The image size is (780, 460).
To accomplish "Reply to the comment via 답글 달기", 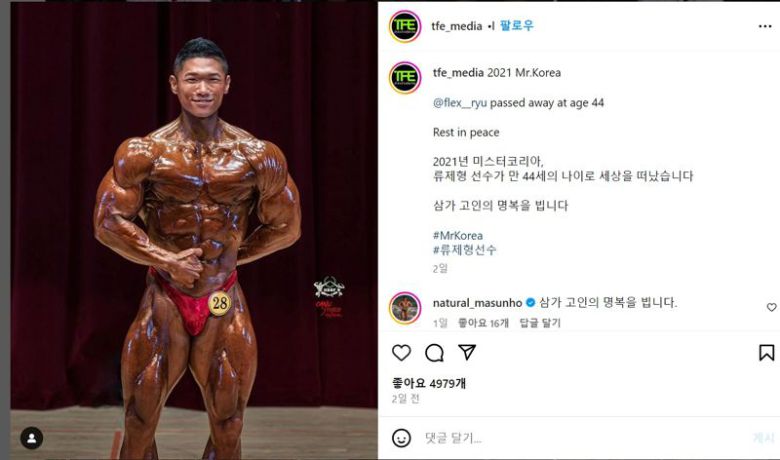I will tap(540, 323).
